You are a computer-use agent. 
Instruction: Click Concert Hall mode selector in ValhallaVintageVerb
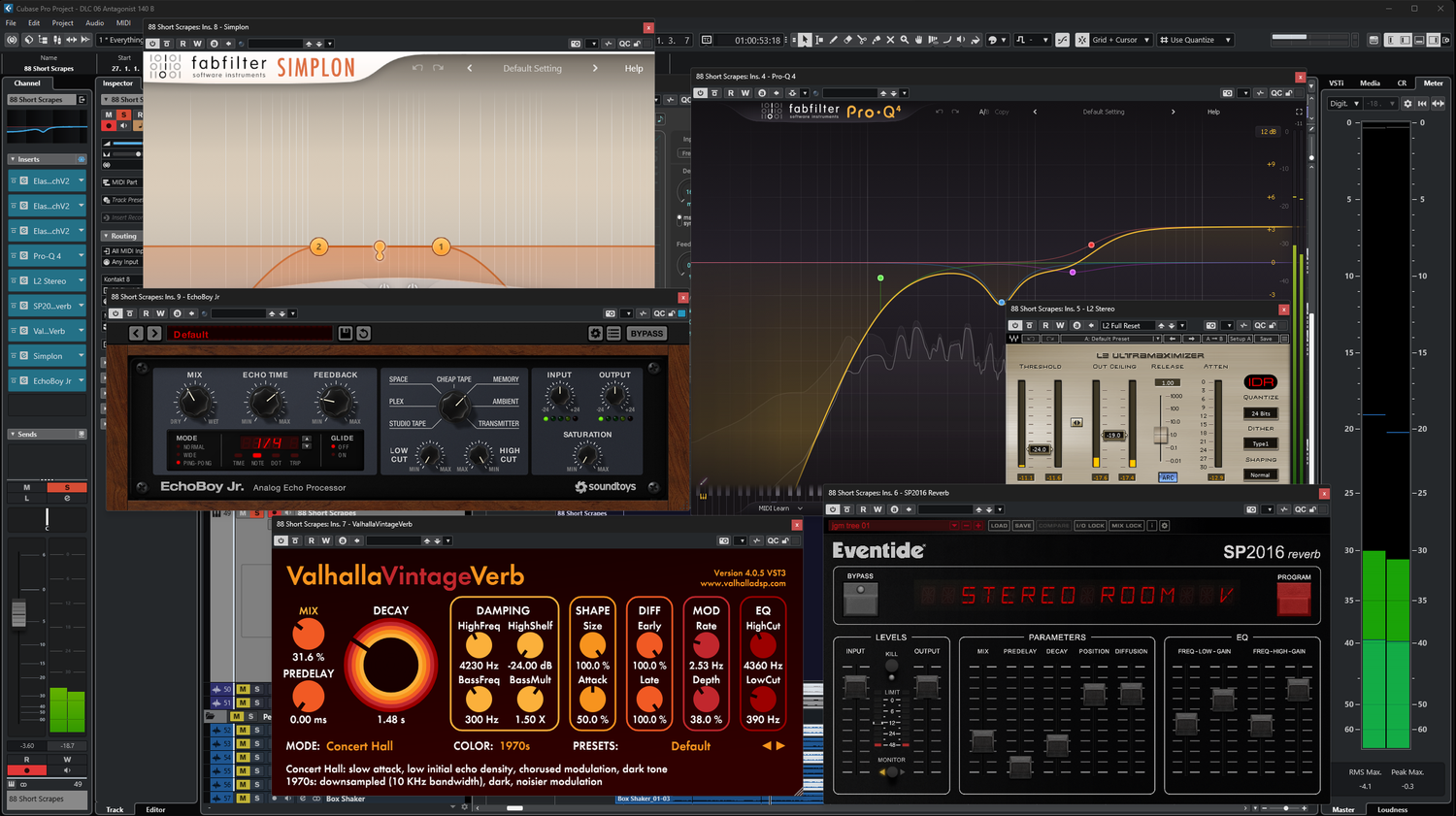[359, 746]
